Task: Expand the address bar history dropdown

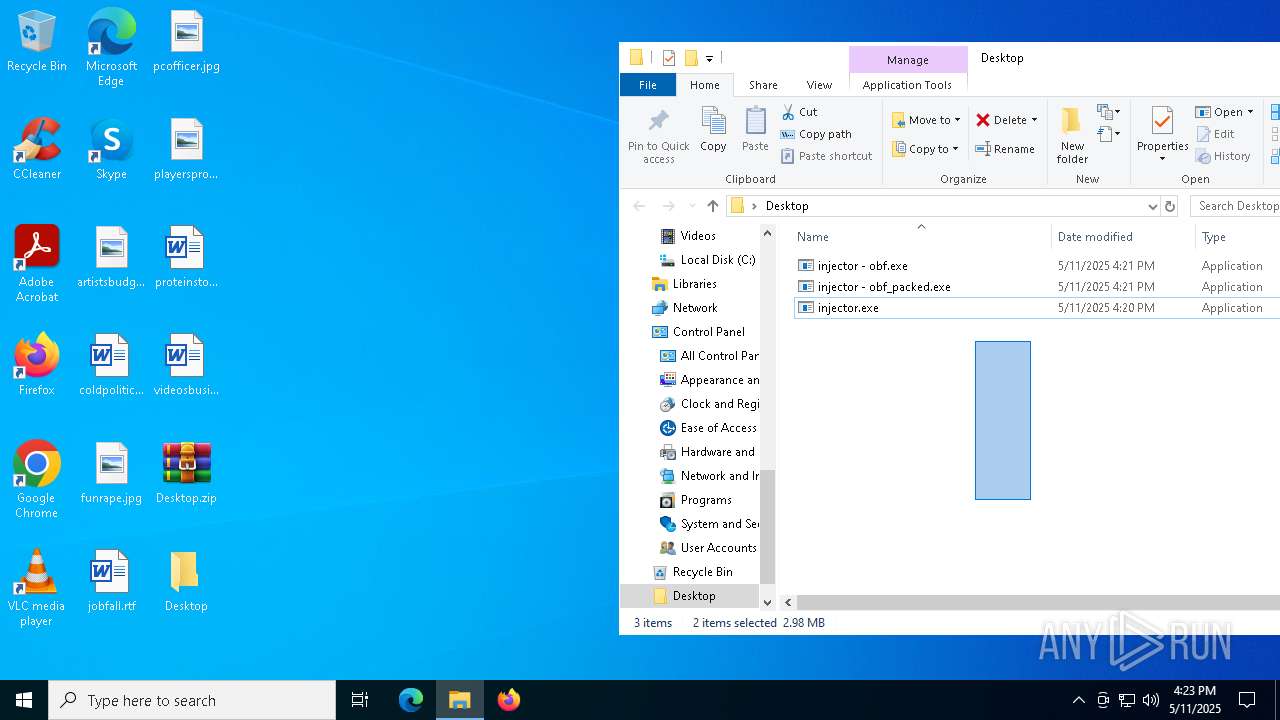Action: coord(1152,206)
